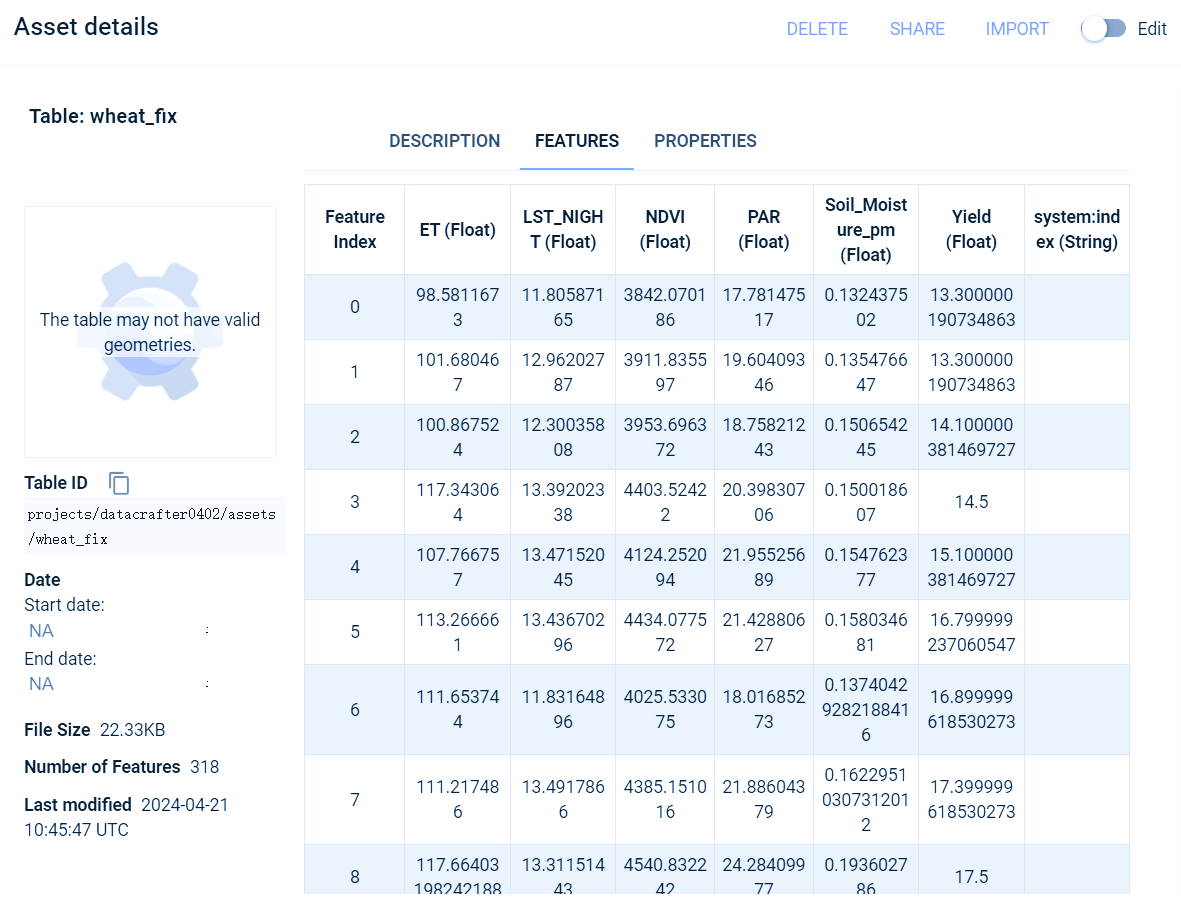Click the Yield value 14.5 in row 3
1181x907 pixels.
click(x=971, y=502)
